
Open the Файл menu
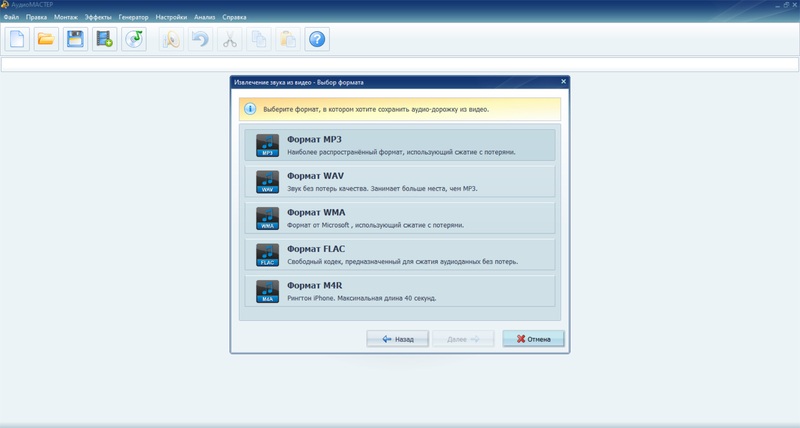click(11, 17)
